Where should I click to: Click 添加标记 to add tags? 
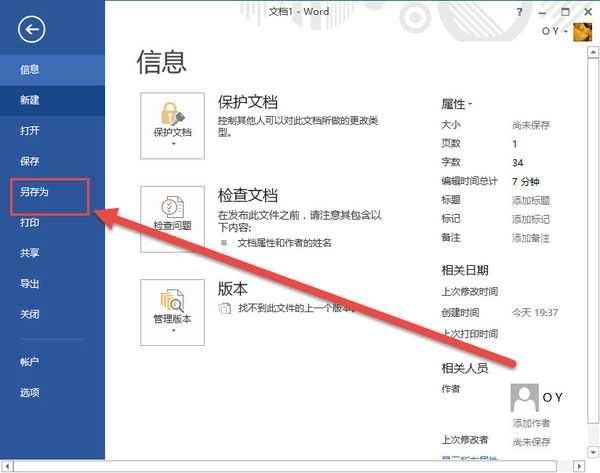pos(531,219)
